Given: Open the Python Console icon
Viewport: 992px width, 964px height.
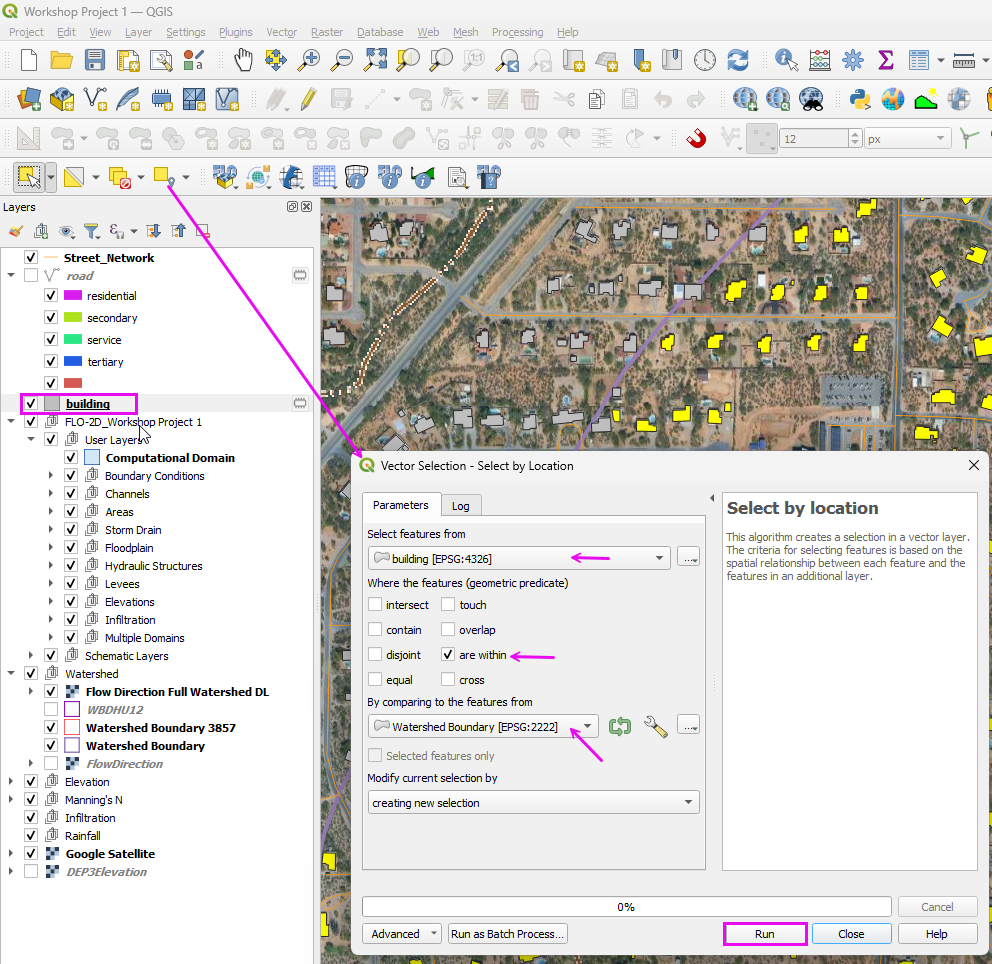Looking at the screenshot, I should (x=859, y=98).
